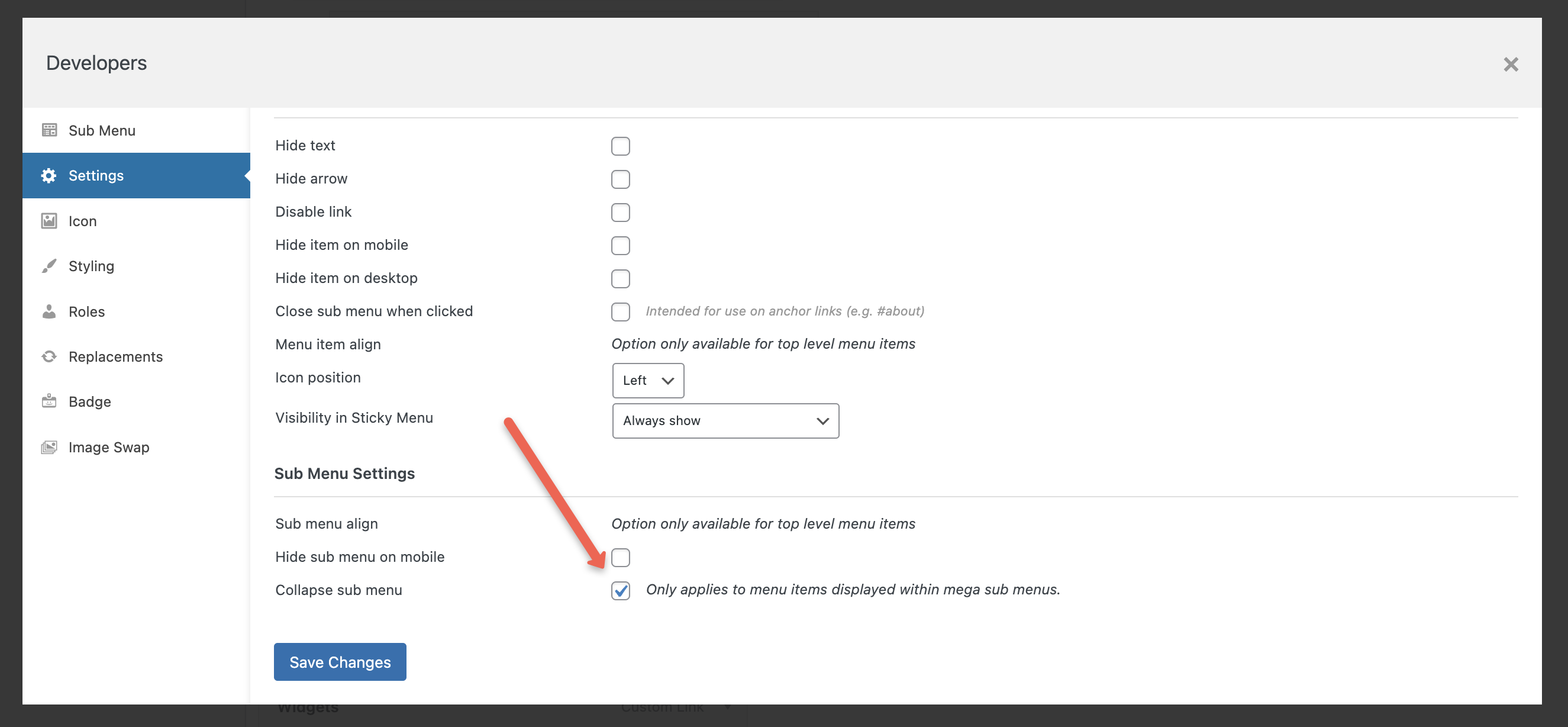The width and height of the screenshot is (1568, 727).
Task: Enable the Hide text checkbox
Action: pyautogui.click(x=620, y=146)
